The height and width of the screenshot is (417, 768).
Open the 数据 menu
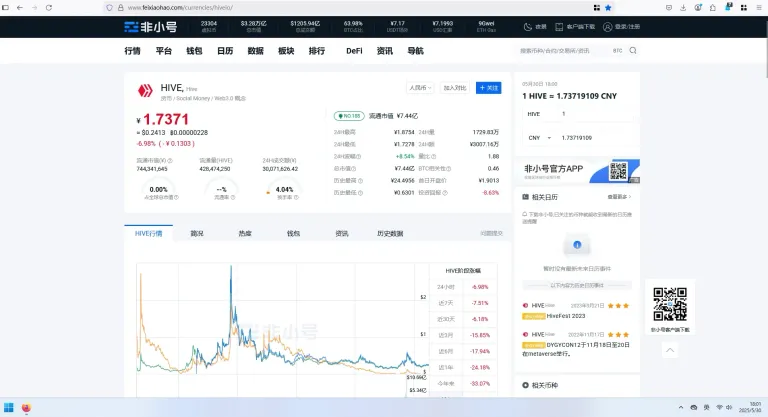click(256, 51)
